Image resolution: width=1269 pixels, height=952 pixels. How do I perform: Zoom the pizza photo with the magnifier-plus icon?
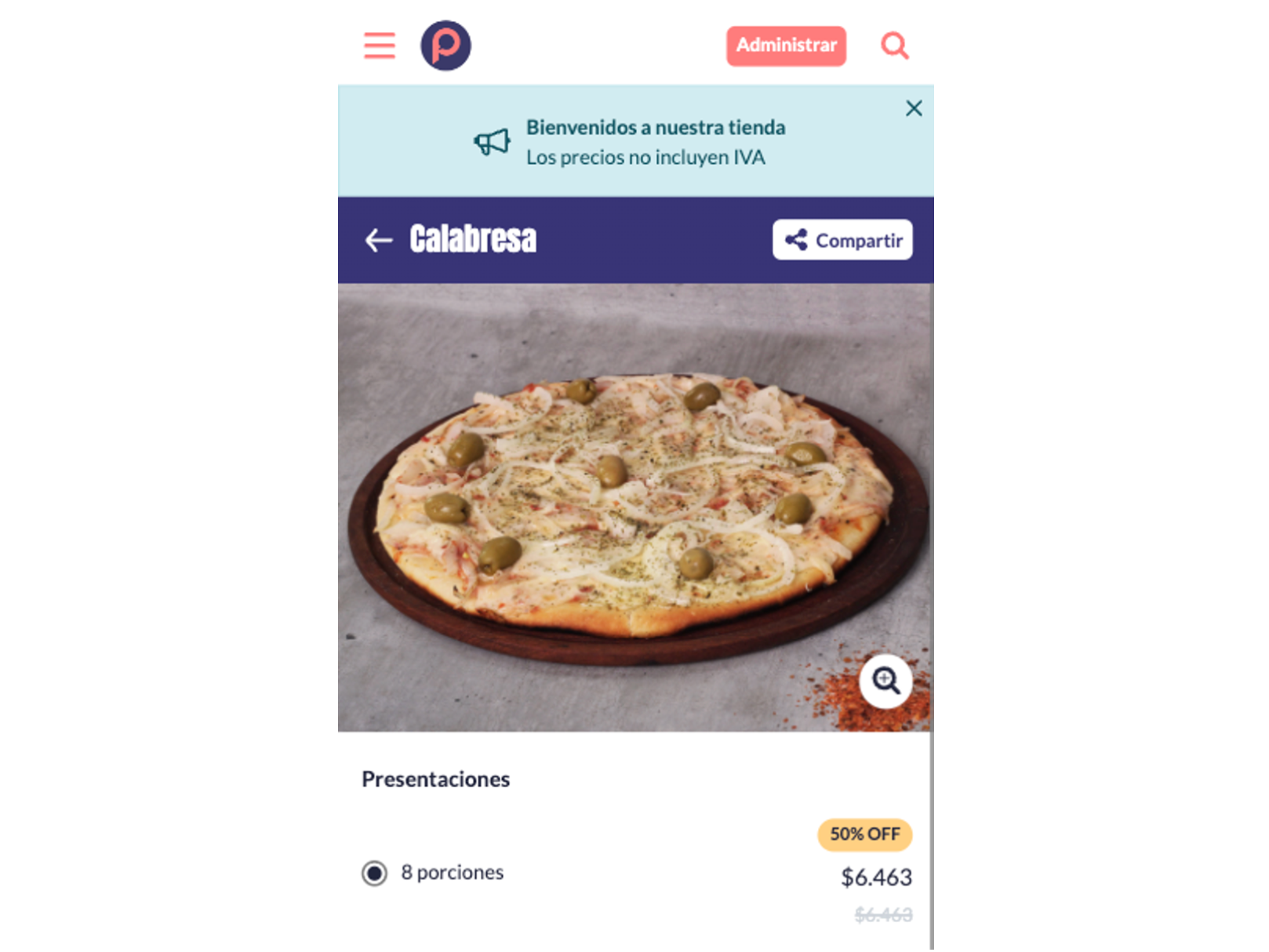pyautogui.click(x=886, y=681)
